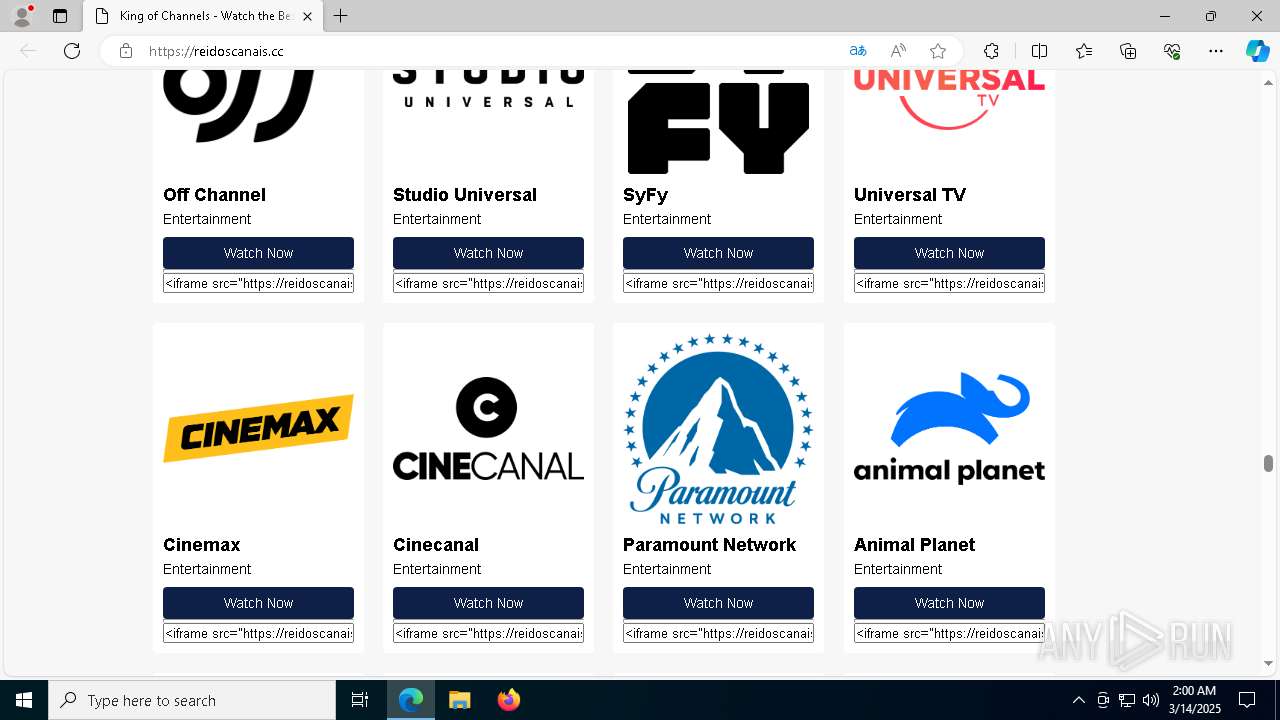
Task: Open Microsoft Edge from taskbar
Action: click(411, 700)
